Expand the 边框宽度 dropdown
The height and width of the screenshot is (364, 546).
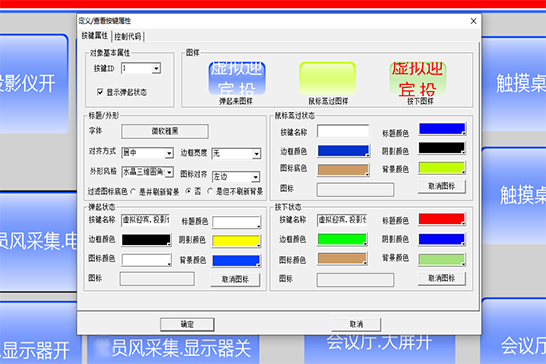click(257, 154)
